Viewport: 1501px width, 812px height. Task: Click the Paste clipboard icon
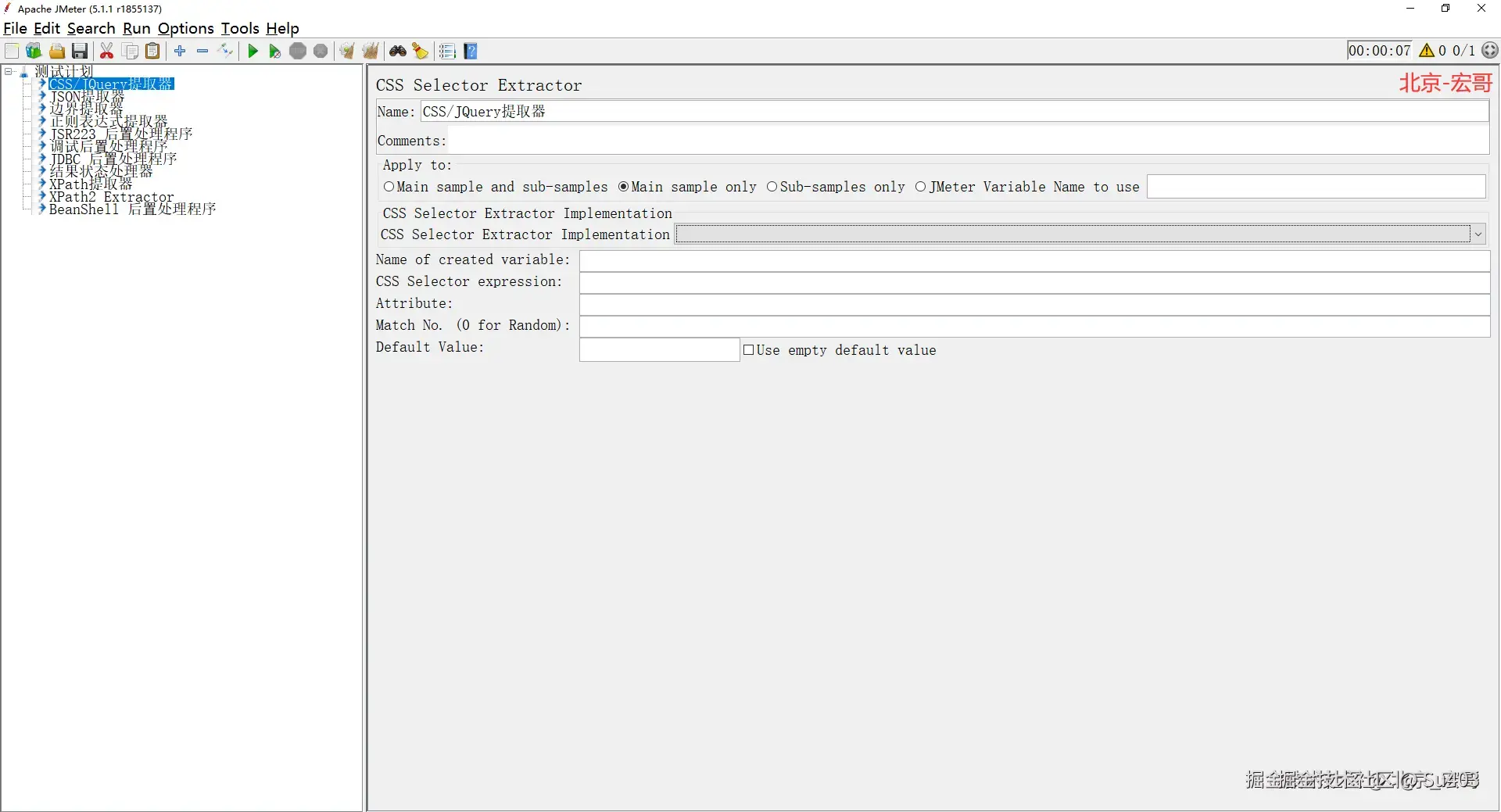click(153, 52)
